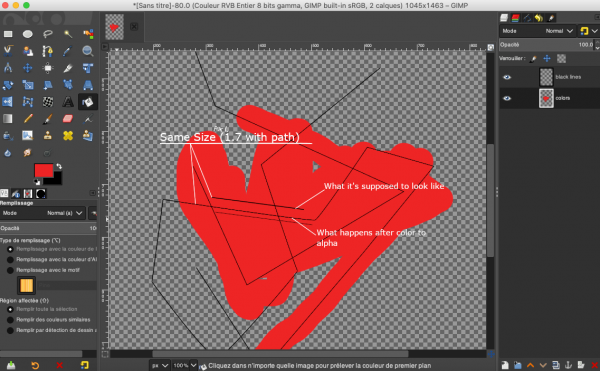Screen dimensions: 600x371
Task: Select the Eraser tool
Action: 68,119
